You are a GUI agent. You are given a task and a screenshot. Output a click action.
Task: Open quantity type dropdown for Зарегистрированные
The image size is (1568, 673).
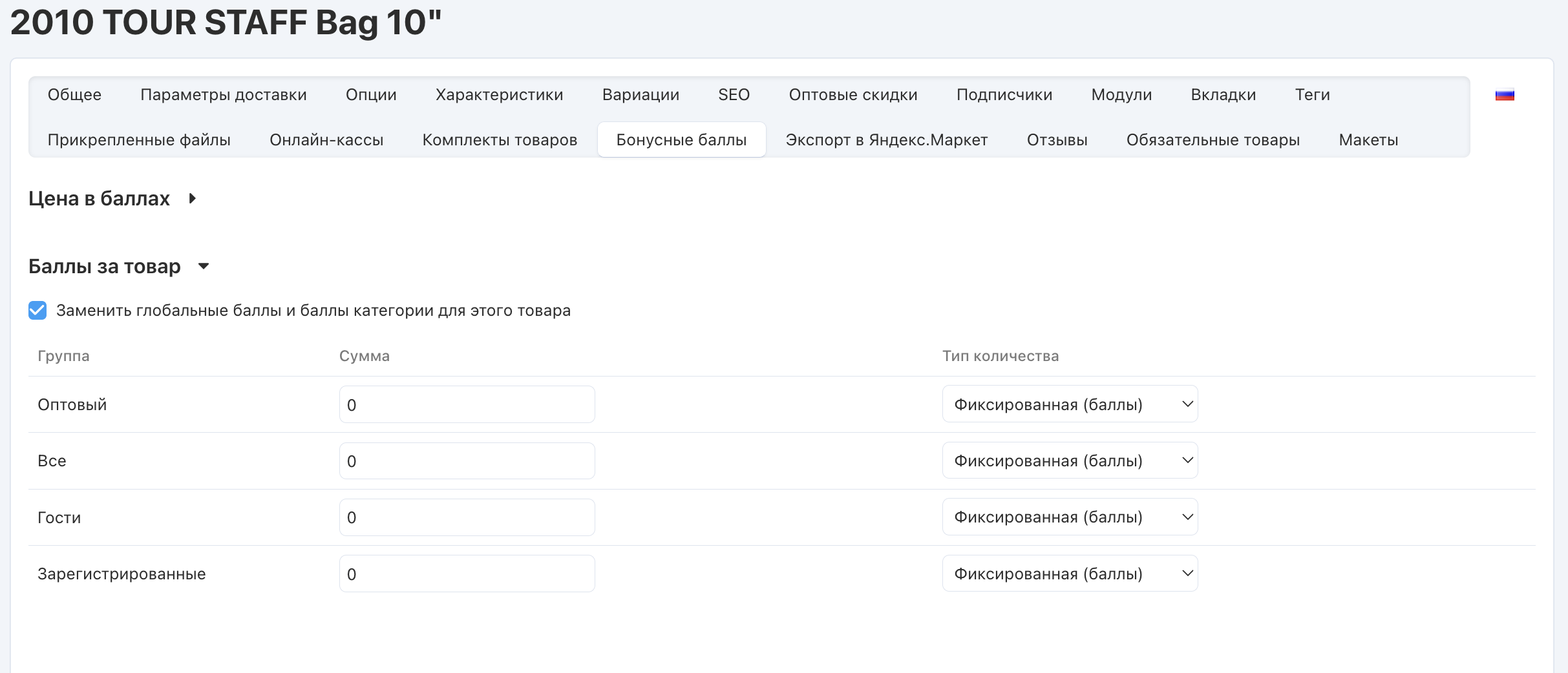[x=1069, y=574]
